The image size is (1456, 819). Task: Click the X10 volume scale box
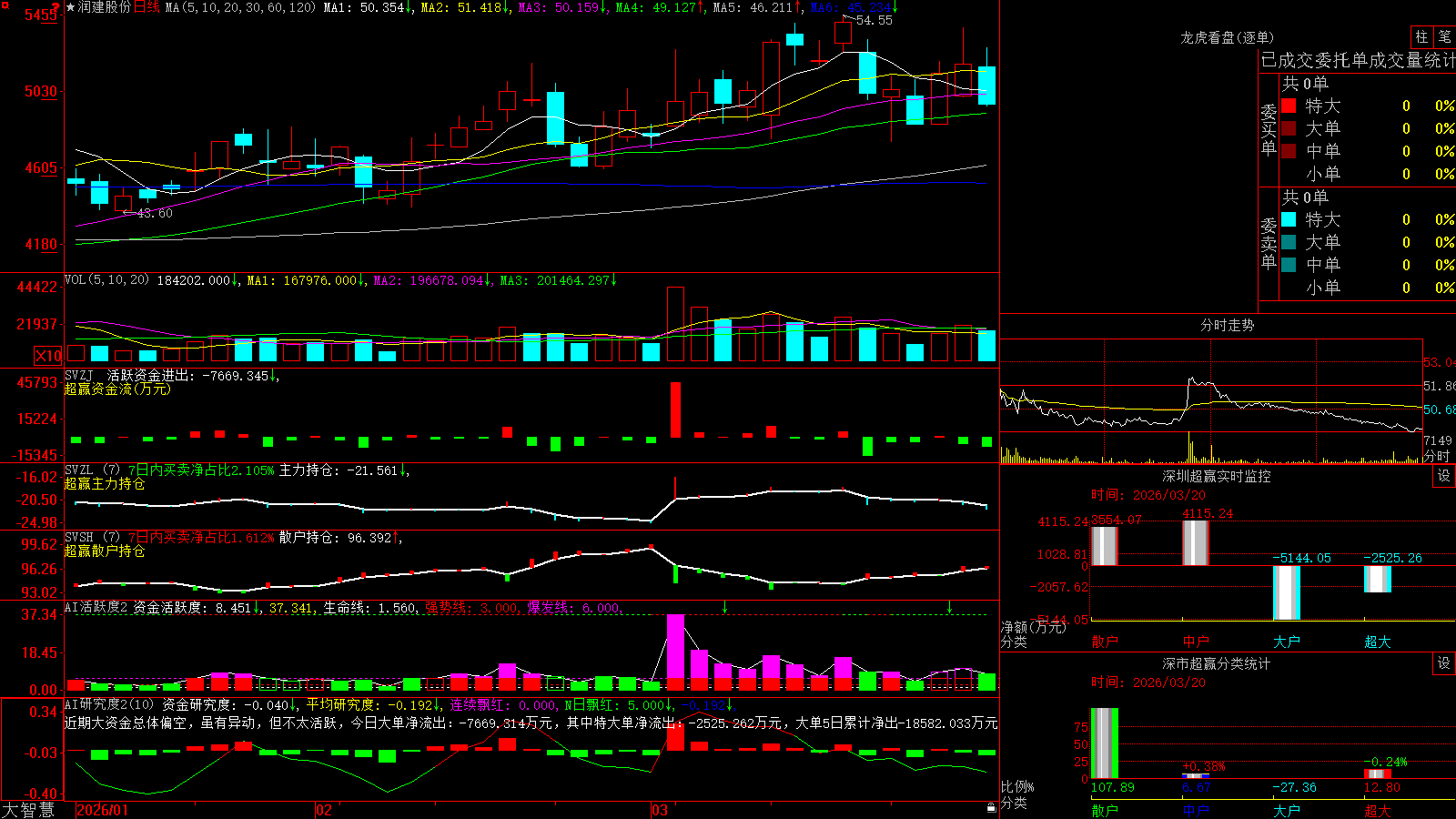[x=48, y=356]
